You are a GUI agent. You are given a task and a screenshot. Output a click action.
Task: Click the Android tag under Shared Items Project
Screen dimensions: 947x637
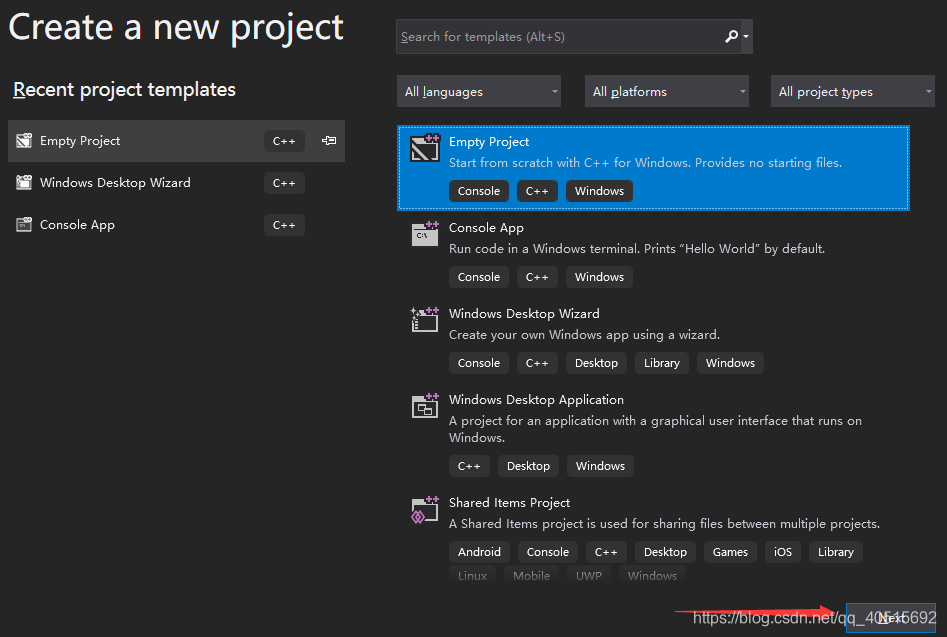(x=479, y=551)
